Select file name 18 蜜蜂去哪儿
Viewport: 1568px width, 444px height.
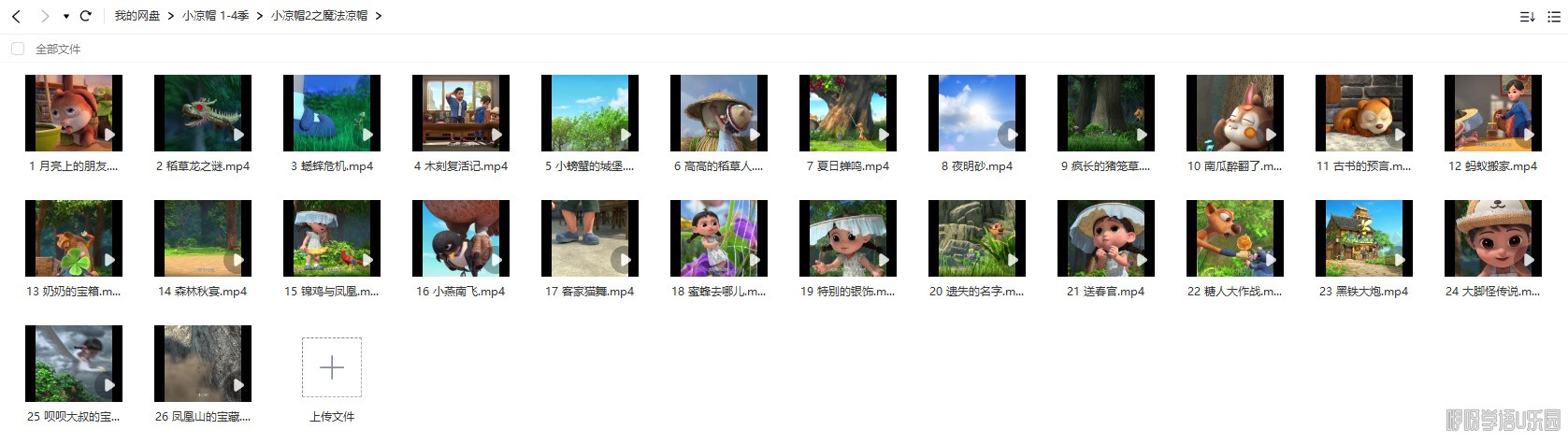pos(719,292)
